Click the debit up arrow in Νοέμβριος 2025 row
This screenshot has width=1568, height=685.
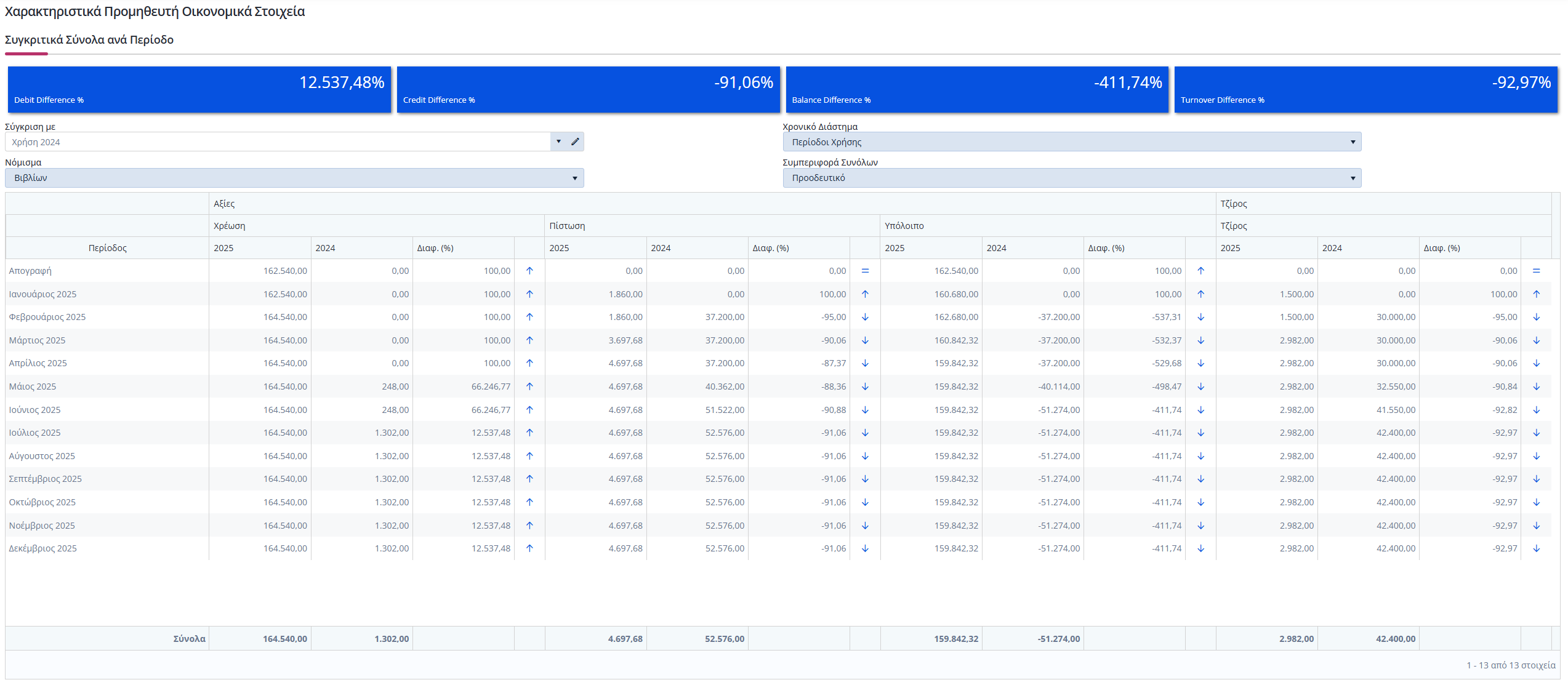pos(529,526)
